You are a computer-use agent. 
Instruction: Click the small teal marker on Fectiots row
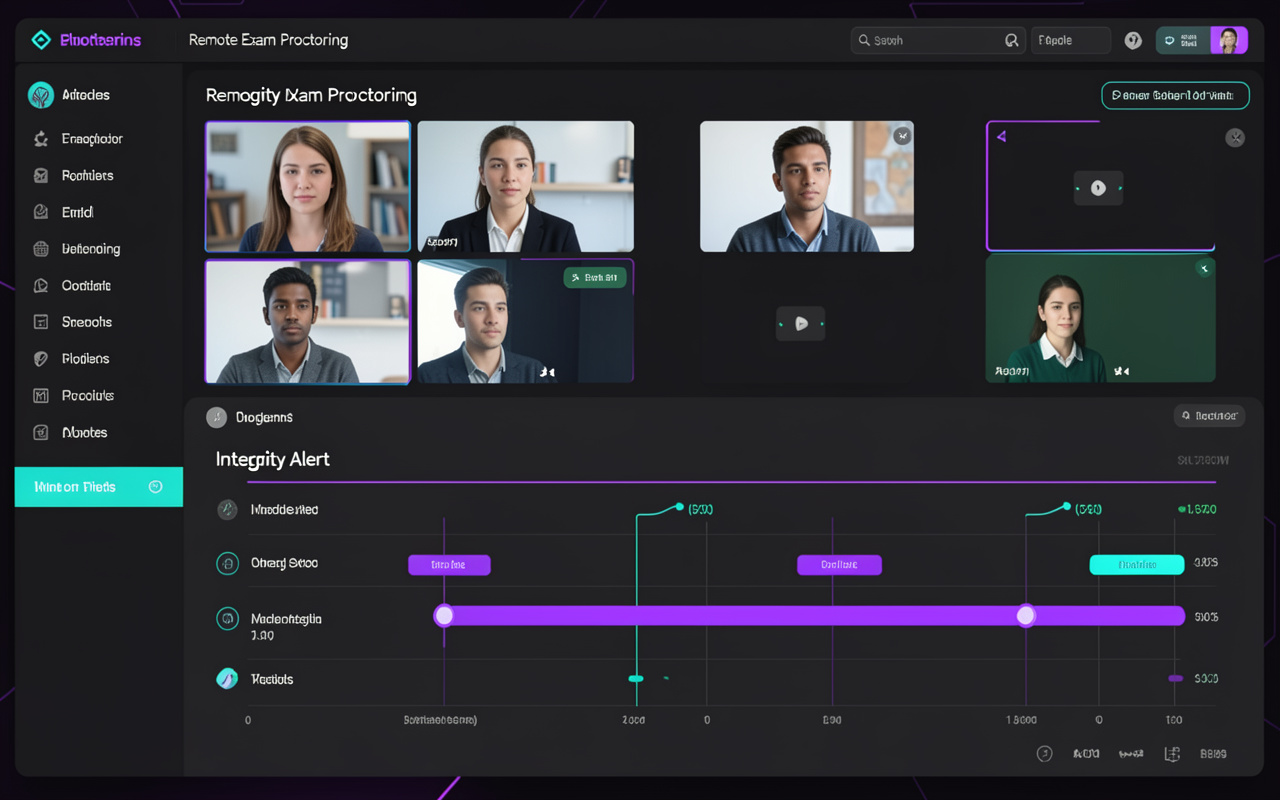[636, 679]
